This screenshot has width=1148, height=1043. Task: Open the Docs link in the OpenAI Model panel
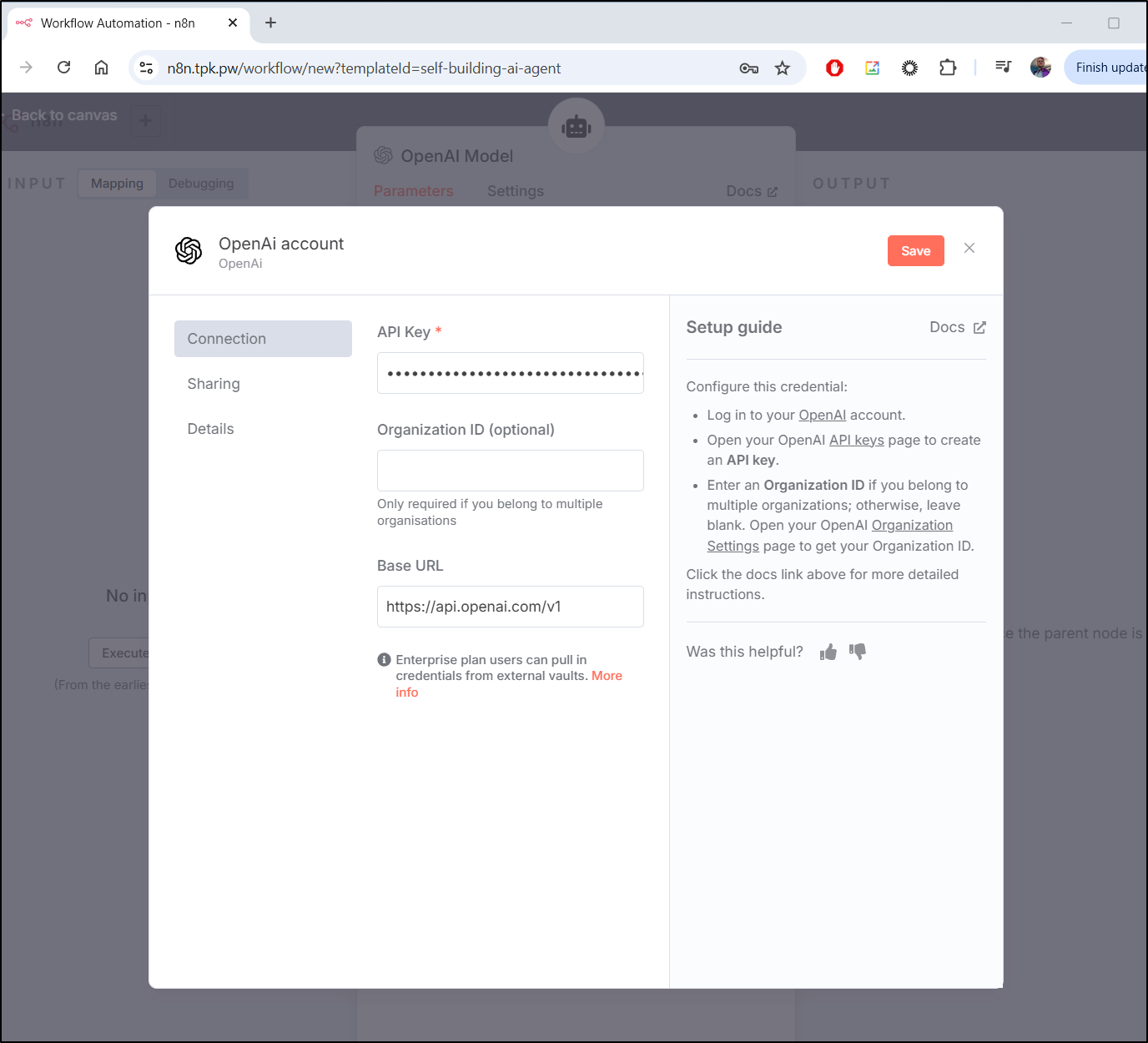pyautogui.click(x=752, y=191)
